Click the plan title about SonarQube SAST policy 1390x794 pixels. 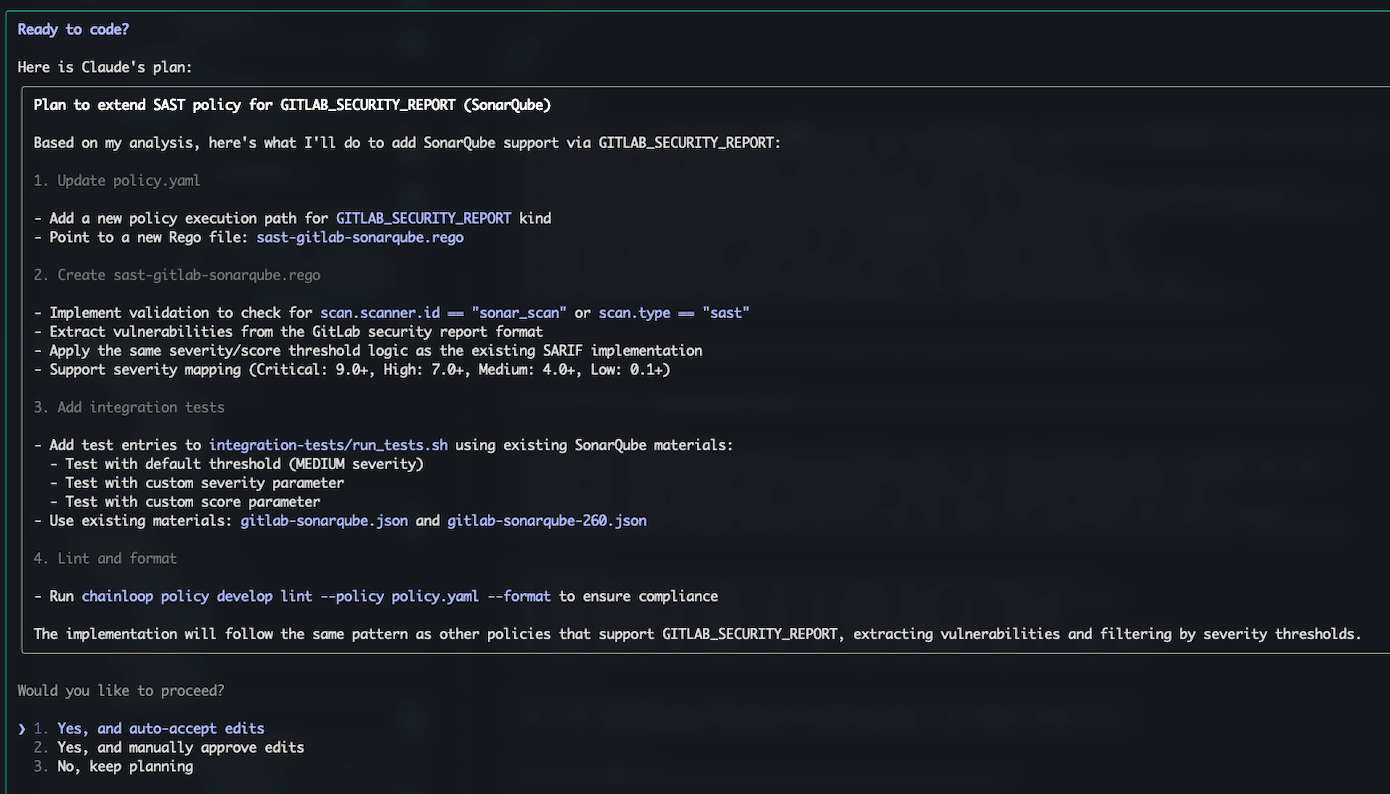pyautogui.click(x=292, y=104)
